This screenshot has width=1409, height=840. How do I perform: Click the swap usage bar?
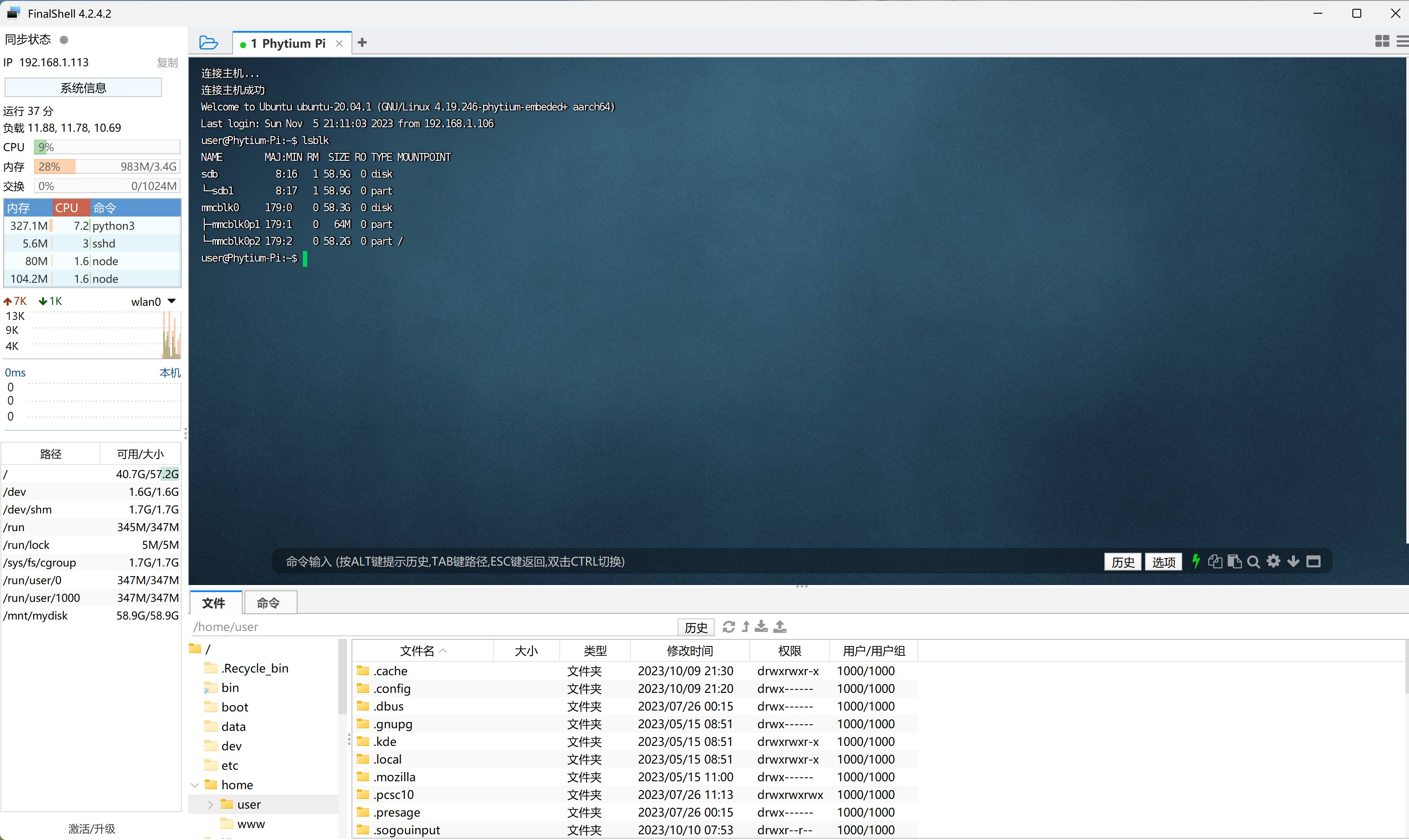107,186
